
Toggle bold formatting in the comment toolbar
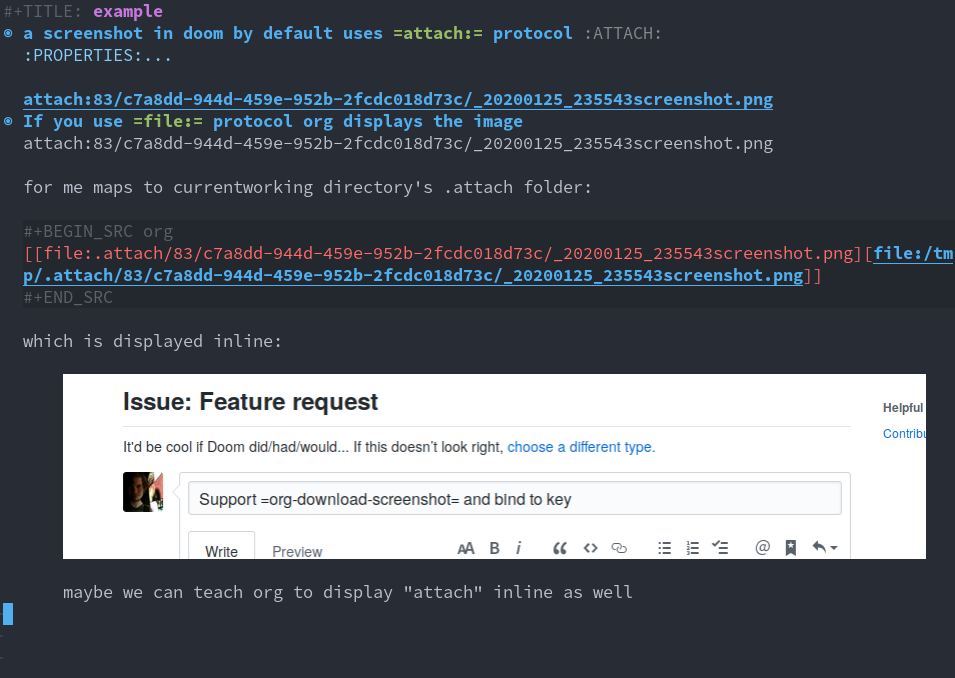click(x=494, y=547)
